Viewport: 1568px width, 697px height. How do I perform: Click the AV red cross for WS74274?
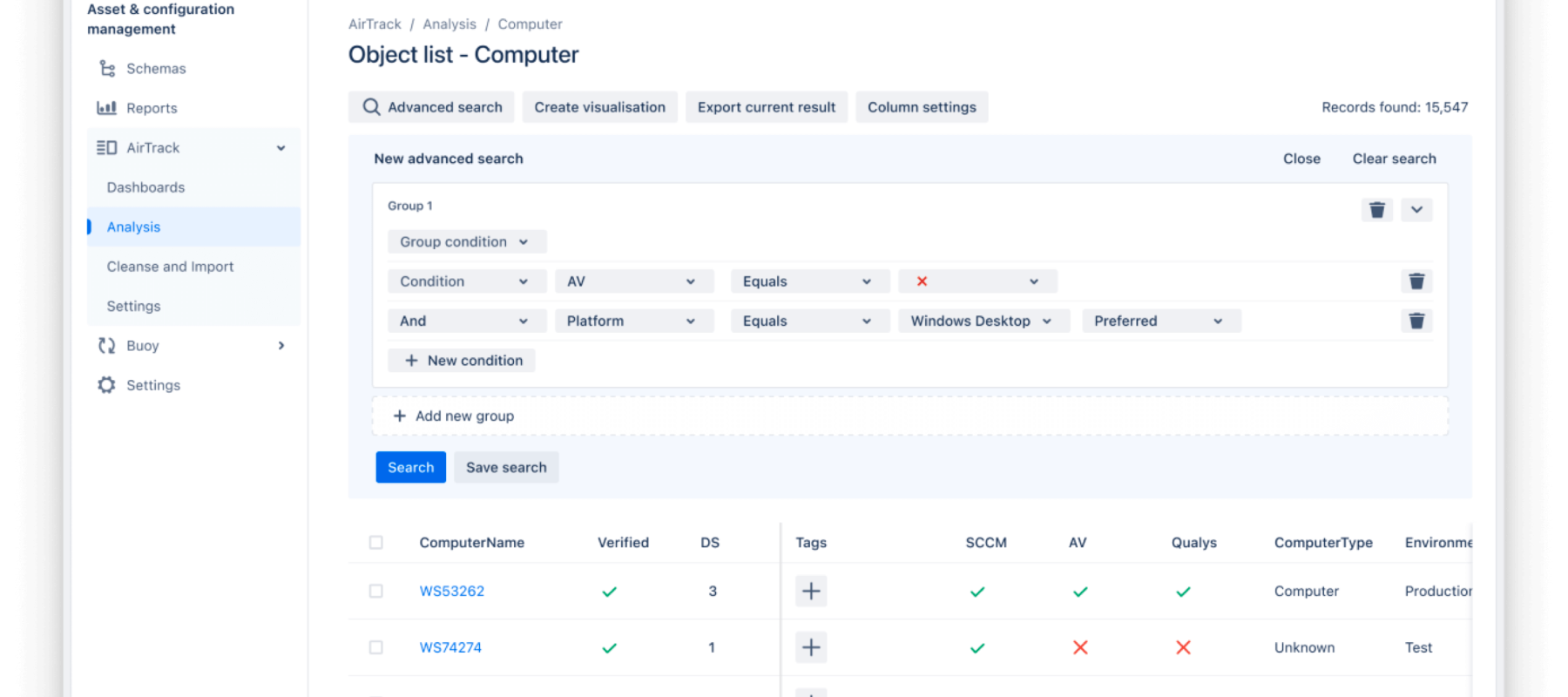pyautogui.click(x=1080, y=647)
